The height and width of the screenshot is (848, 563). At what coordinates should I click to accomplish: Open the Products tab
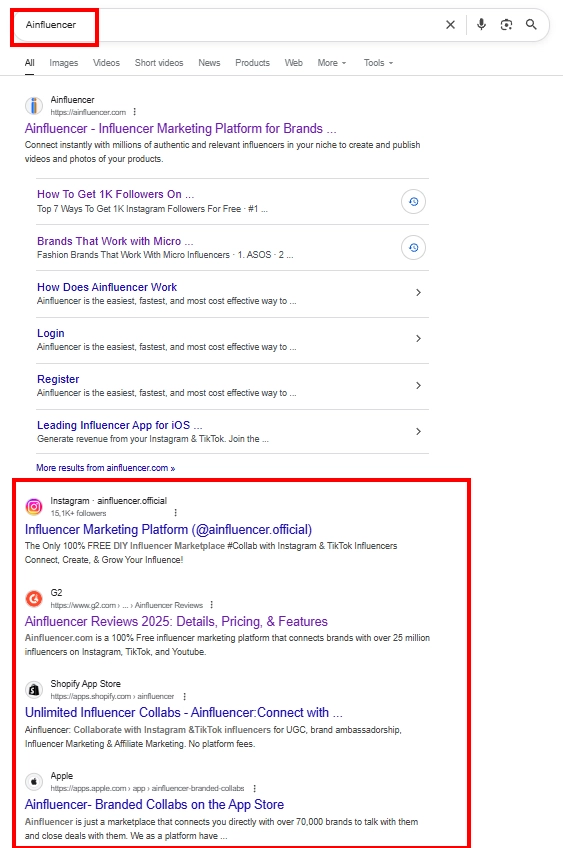pyautogui.click(x=253, y=63)
